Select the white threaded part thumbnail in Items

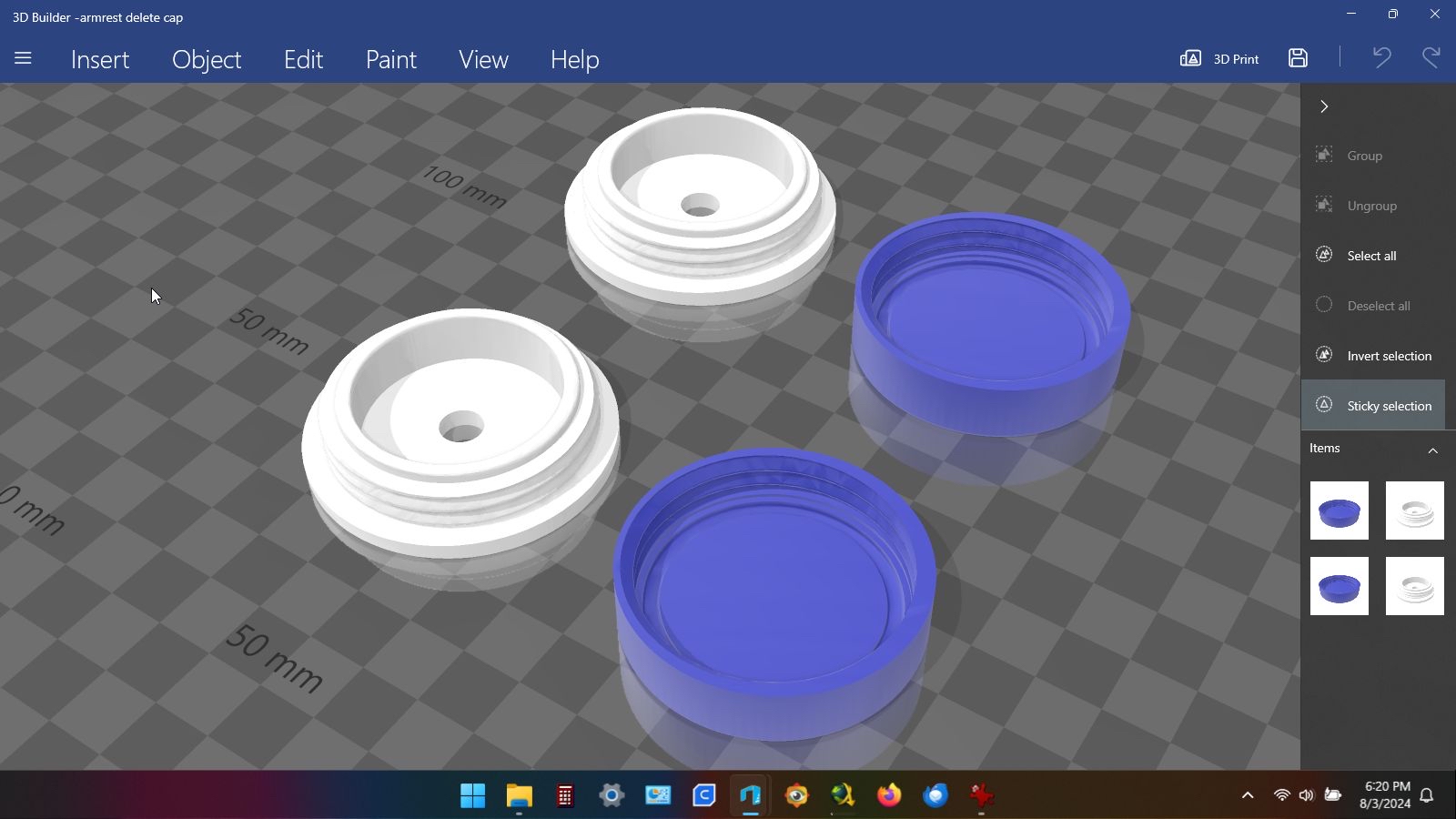pyautogui.click(x=1414, y=510)
